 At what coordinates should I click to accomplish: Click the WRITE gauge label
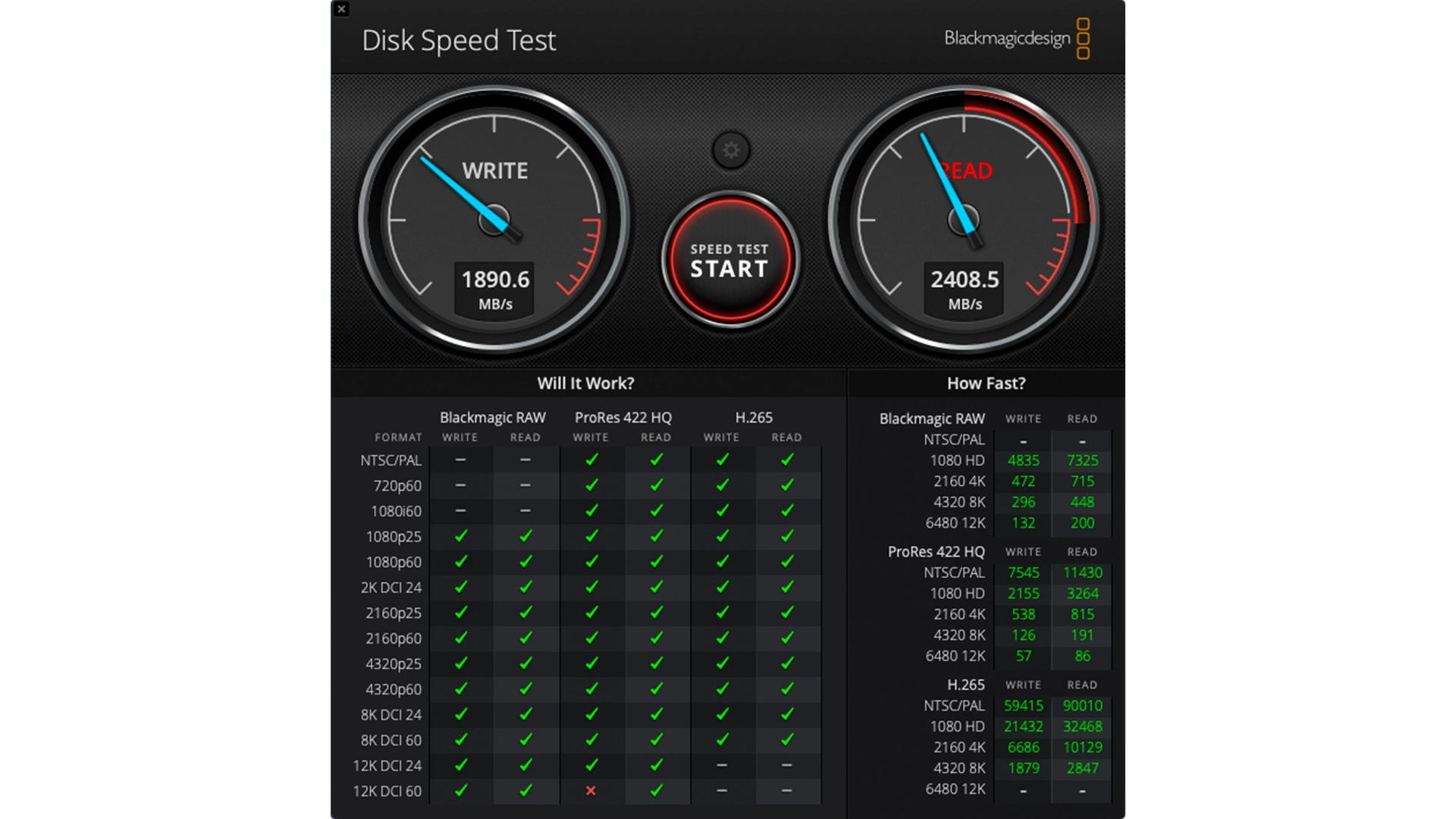[x=495, y=171]
